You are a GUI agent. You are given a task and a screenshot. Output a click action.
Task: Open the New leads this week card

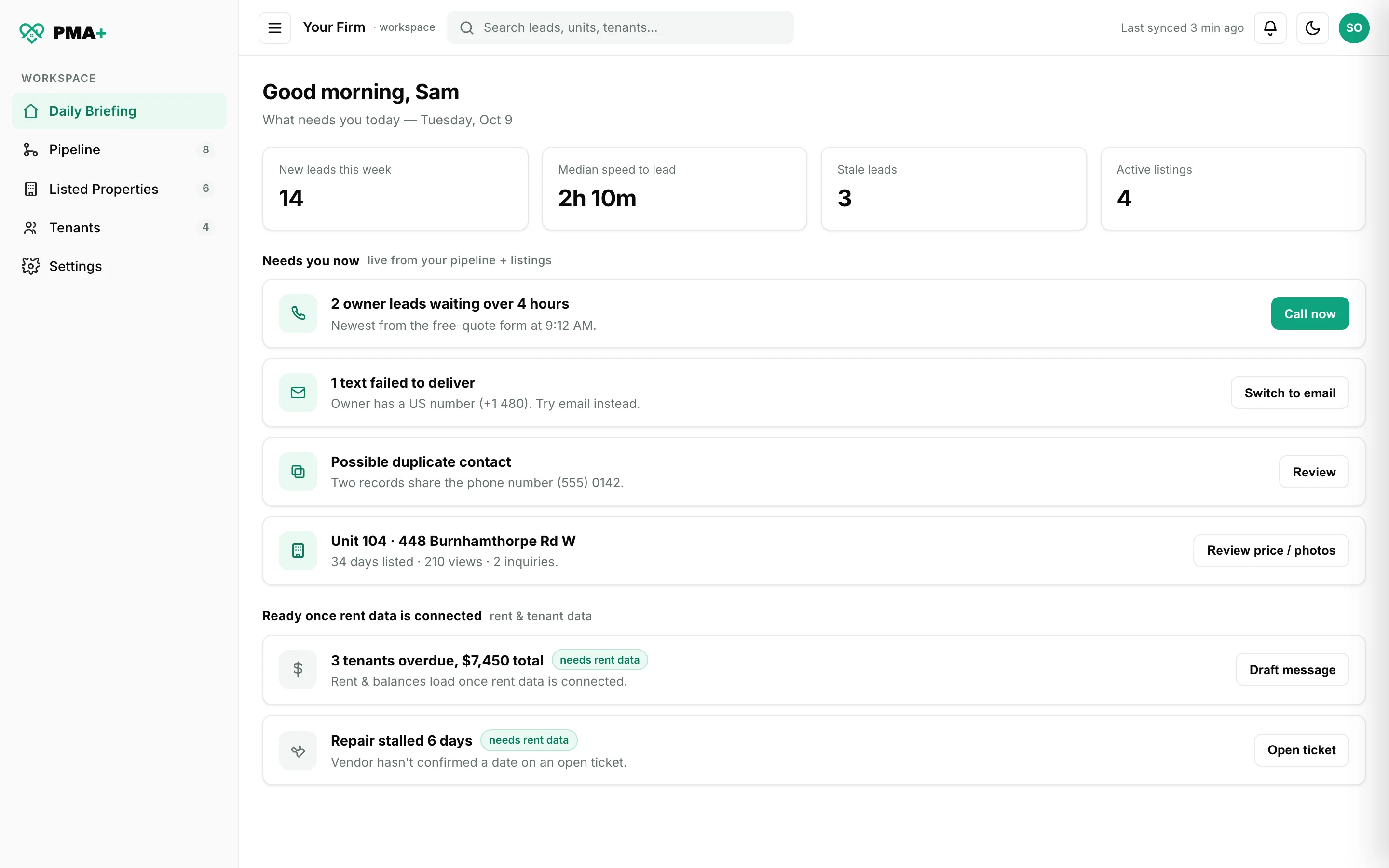[395, 188]
